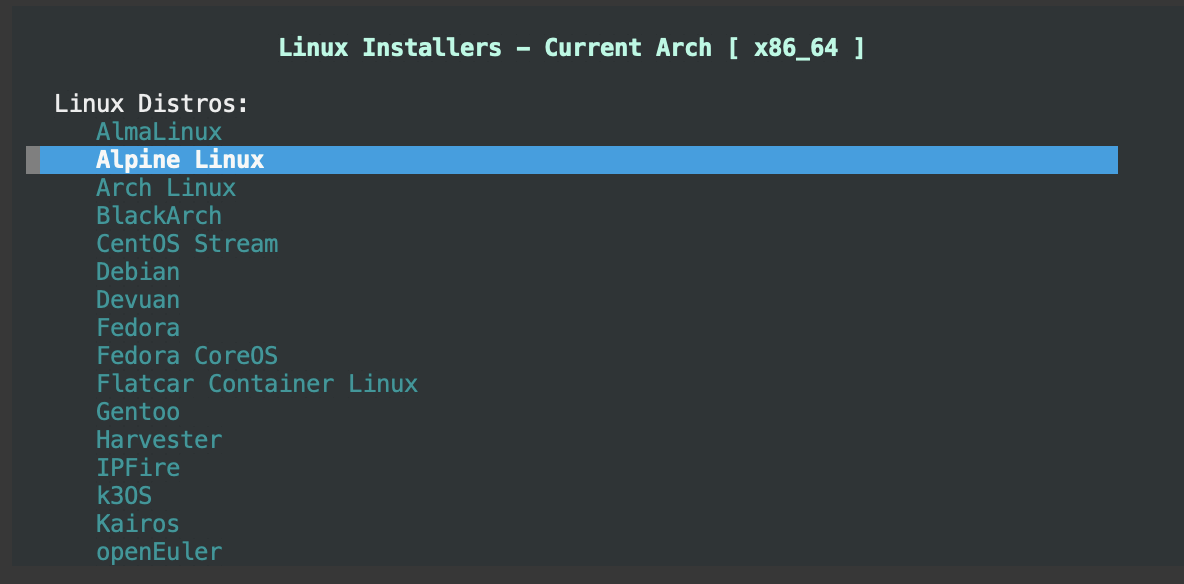1184x584 pixels.
Task: Pick the IPFire installer entry
Action: coord(138,467)
